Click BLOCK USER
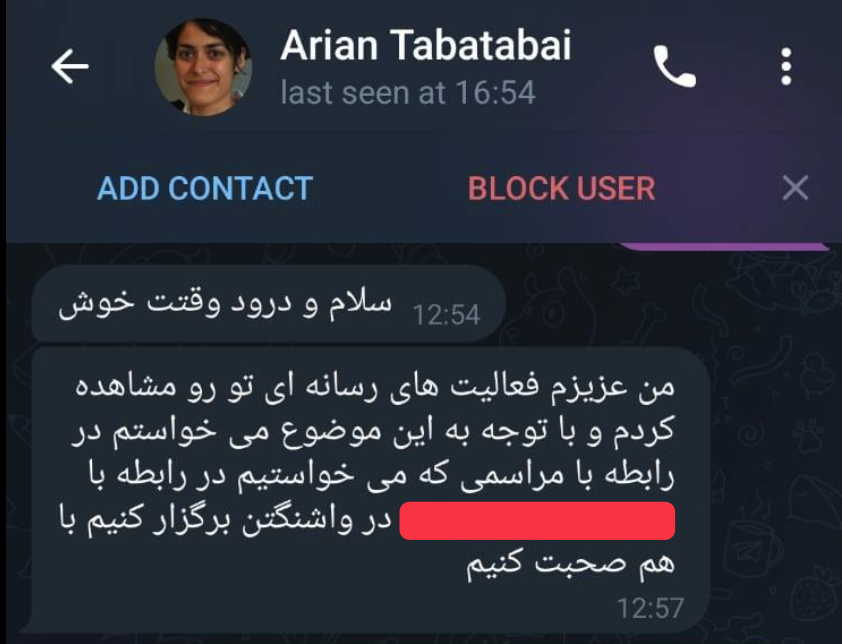The image size is (842, 644). 561,189
